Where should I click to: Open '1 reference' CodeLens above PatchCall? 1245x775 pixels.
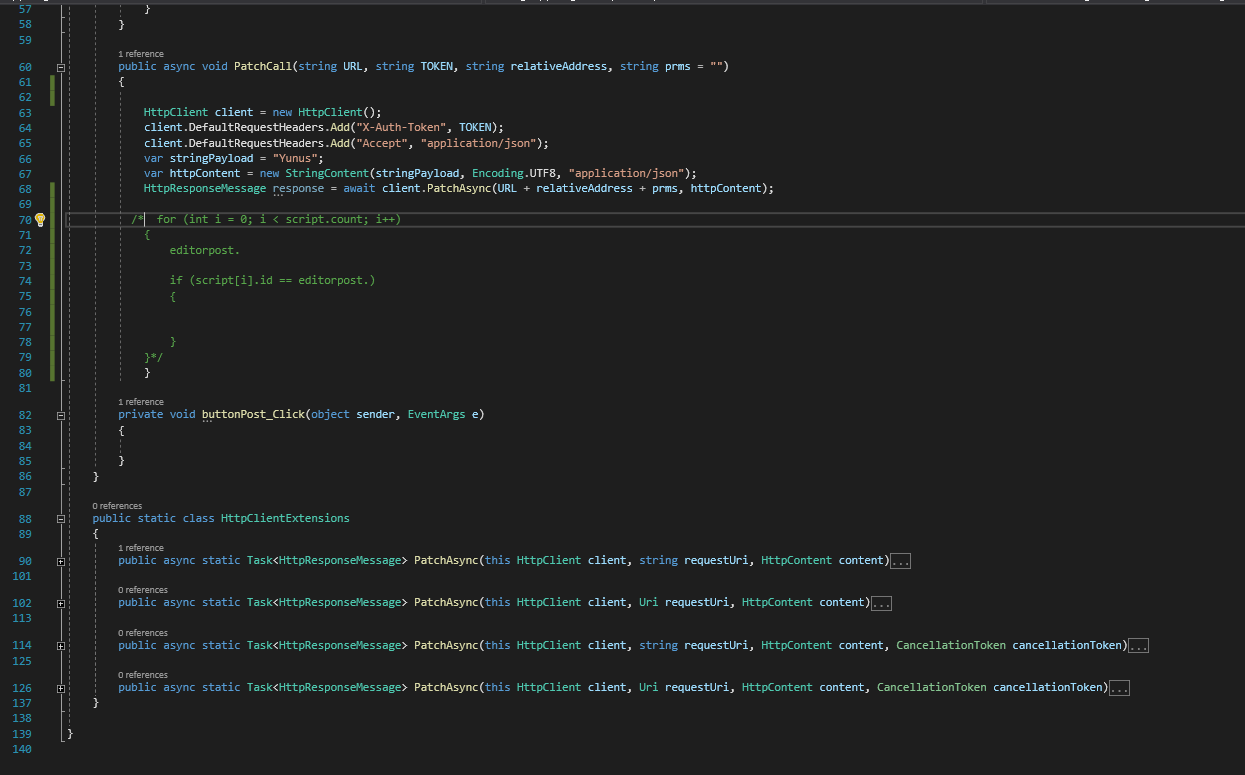(140, 54)
